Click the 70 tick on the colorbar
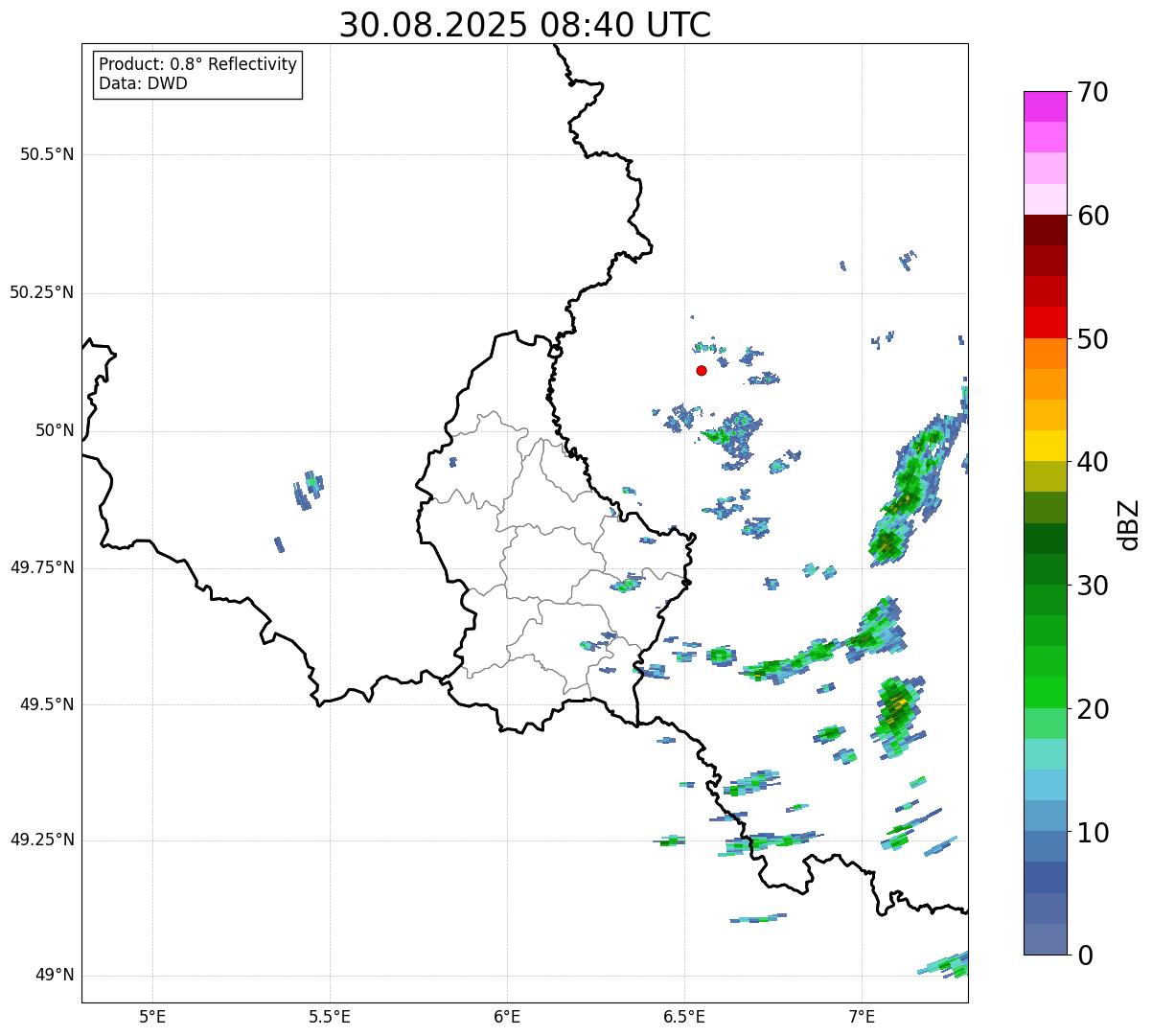The image size is (1152, 1036). 1093,92
